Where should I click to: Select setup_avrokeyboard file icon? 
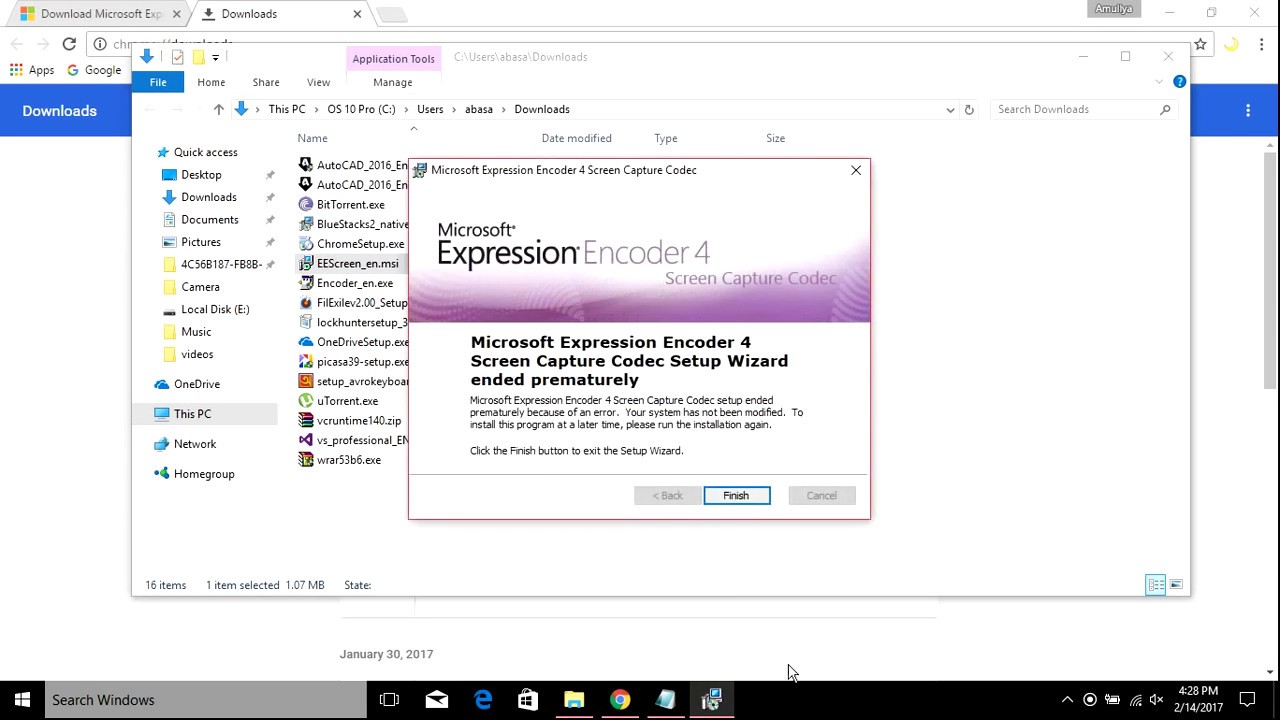point(306,381)
